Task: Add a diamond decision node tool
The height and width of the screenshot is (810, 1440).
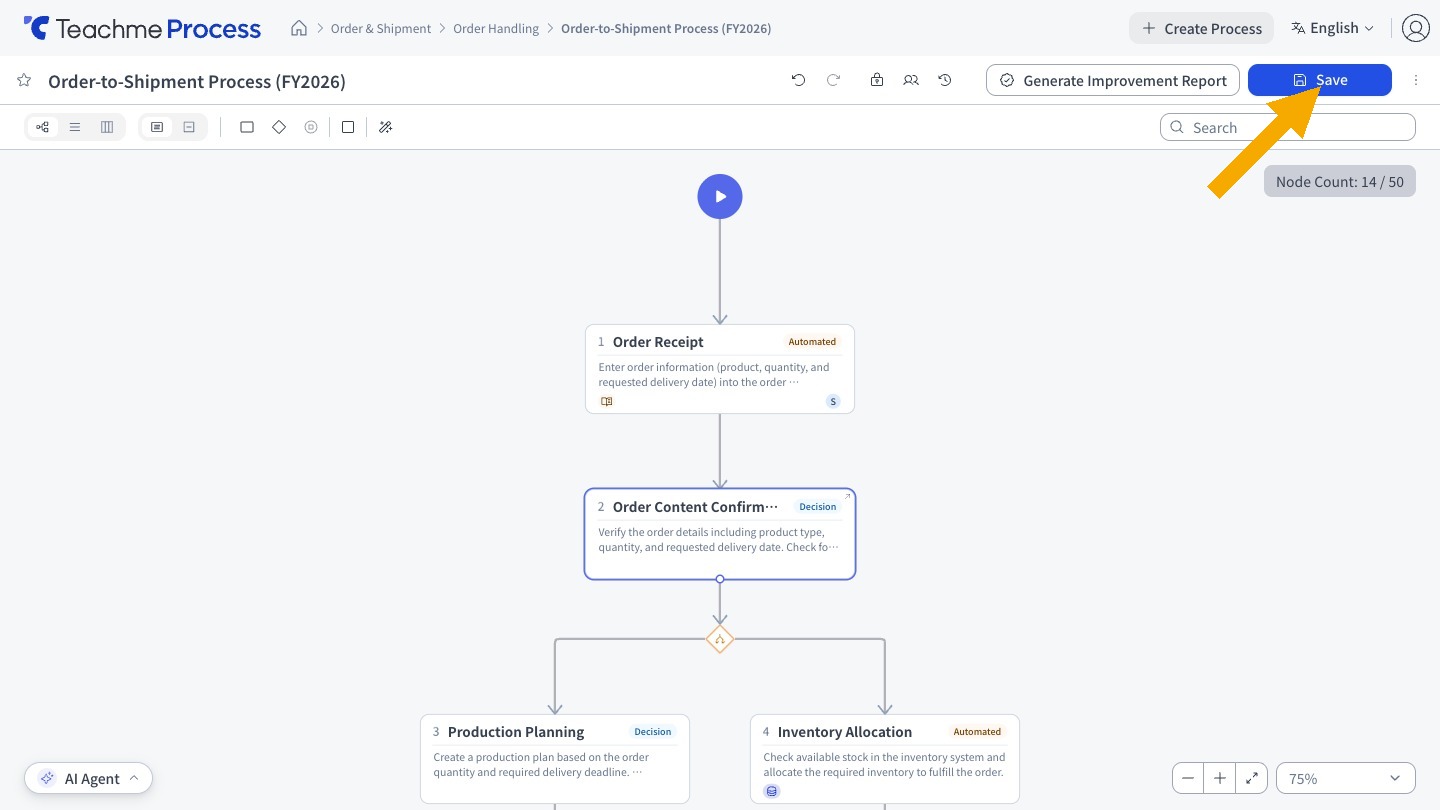Action: click(x=279, y=127)
